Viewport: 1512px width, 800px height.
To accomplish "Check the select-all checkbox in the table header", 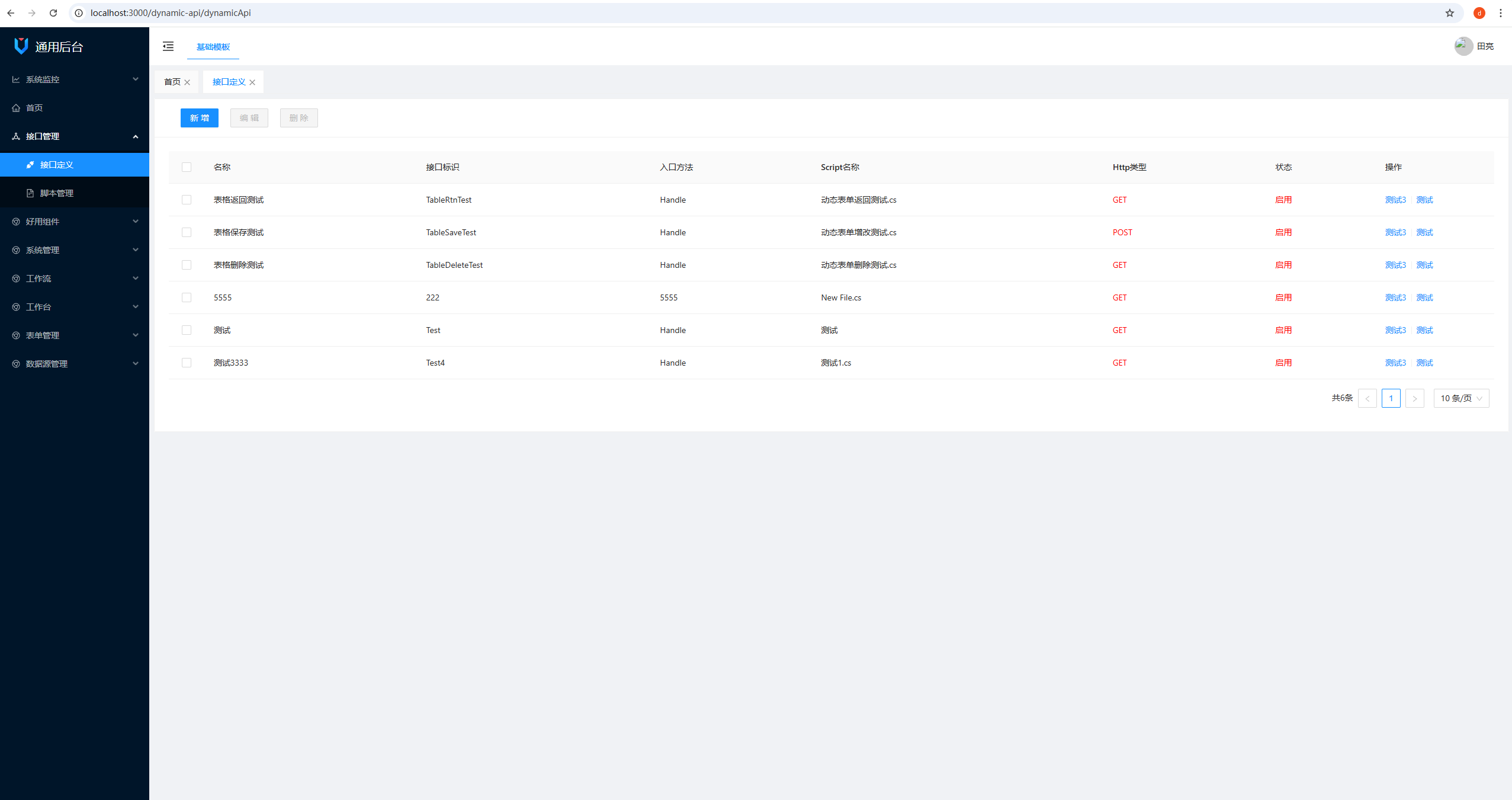I will coord(187,167).
